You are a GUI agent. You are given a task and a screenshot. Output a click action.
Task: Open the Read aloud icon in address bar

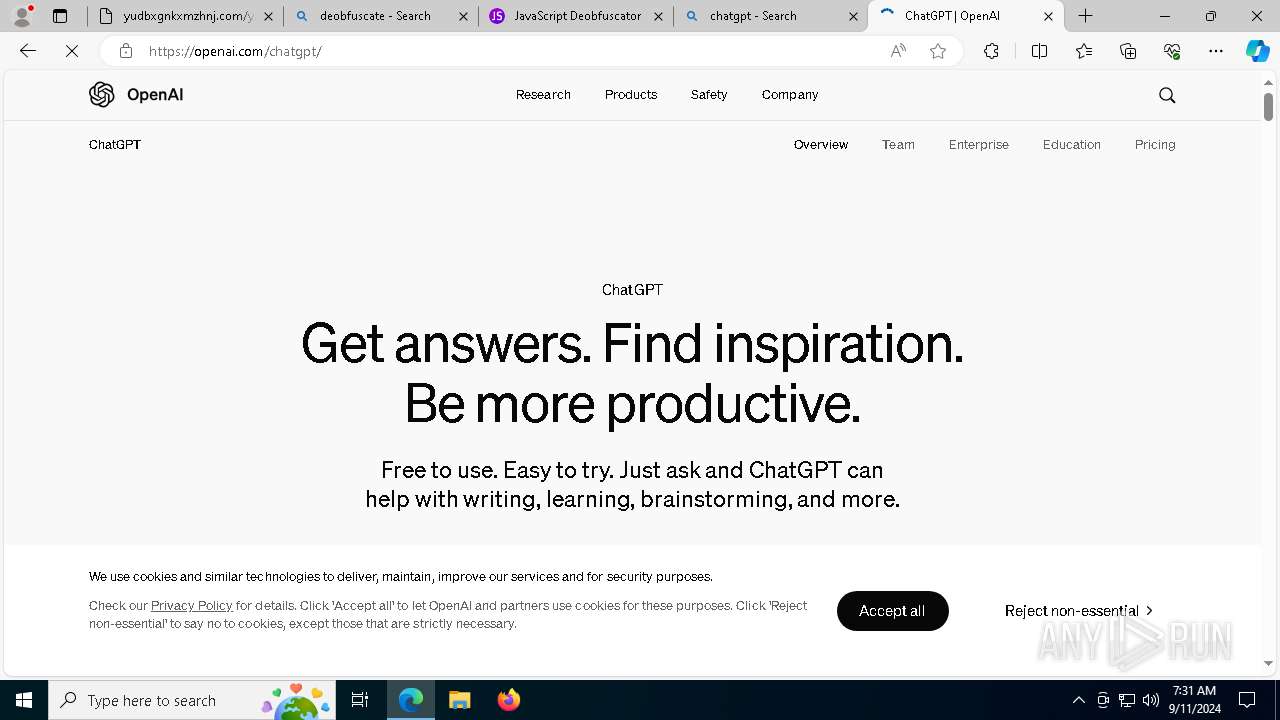[x=898, y=51]
